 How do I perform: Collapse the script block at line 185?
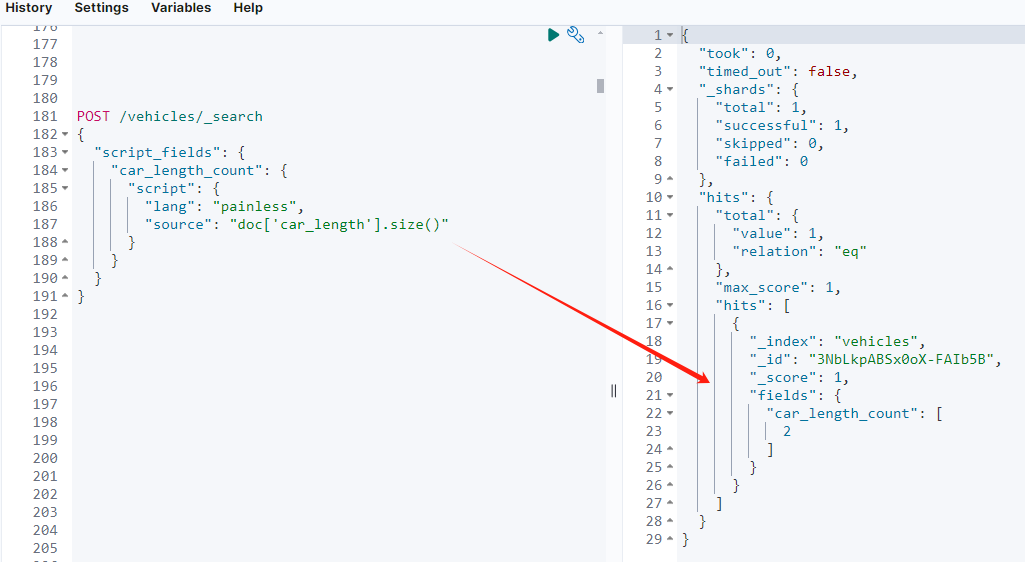tap(65, 188)
